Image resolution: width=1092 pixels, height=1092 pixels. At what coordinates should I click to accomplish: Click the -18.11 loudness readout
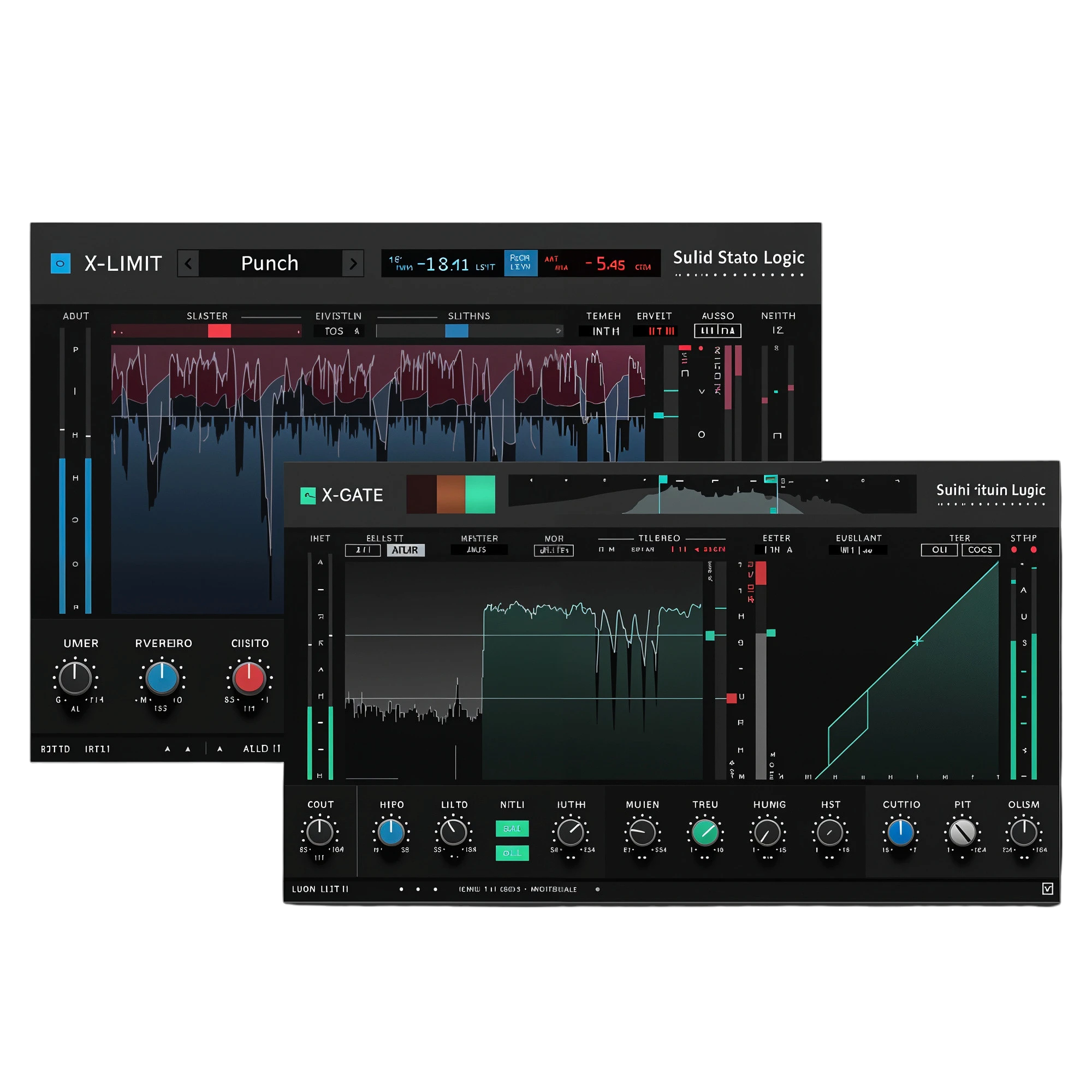point(443,264)
